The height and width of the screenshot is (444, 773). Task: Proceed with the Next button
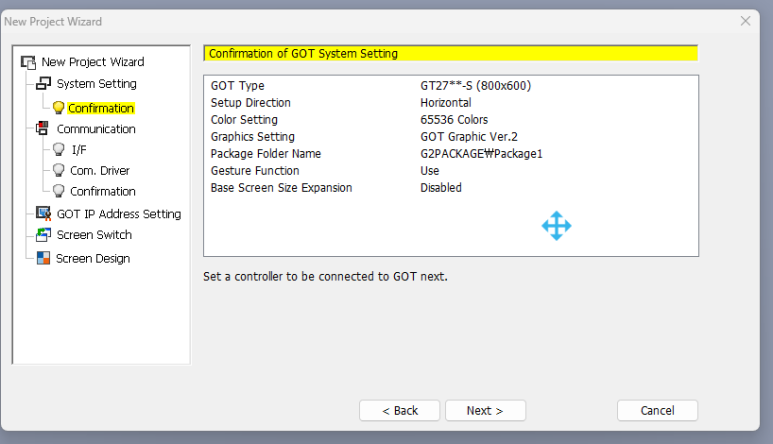pyautogui.click(x=486, y=410)
